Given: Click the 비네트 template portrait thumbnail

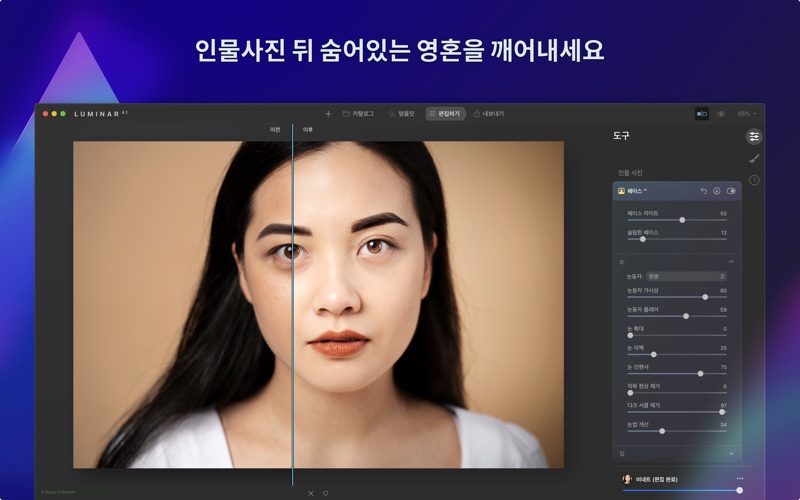Looking at the screenshot, I should coord(627,479).
